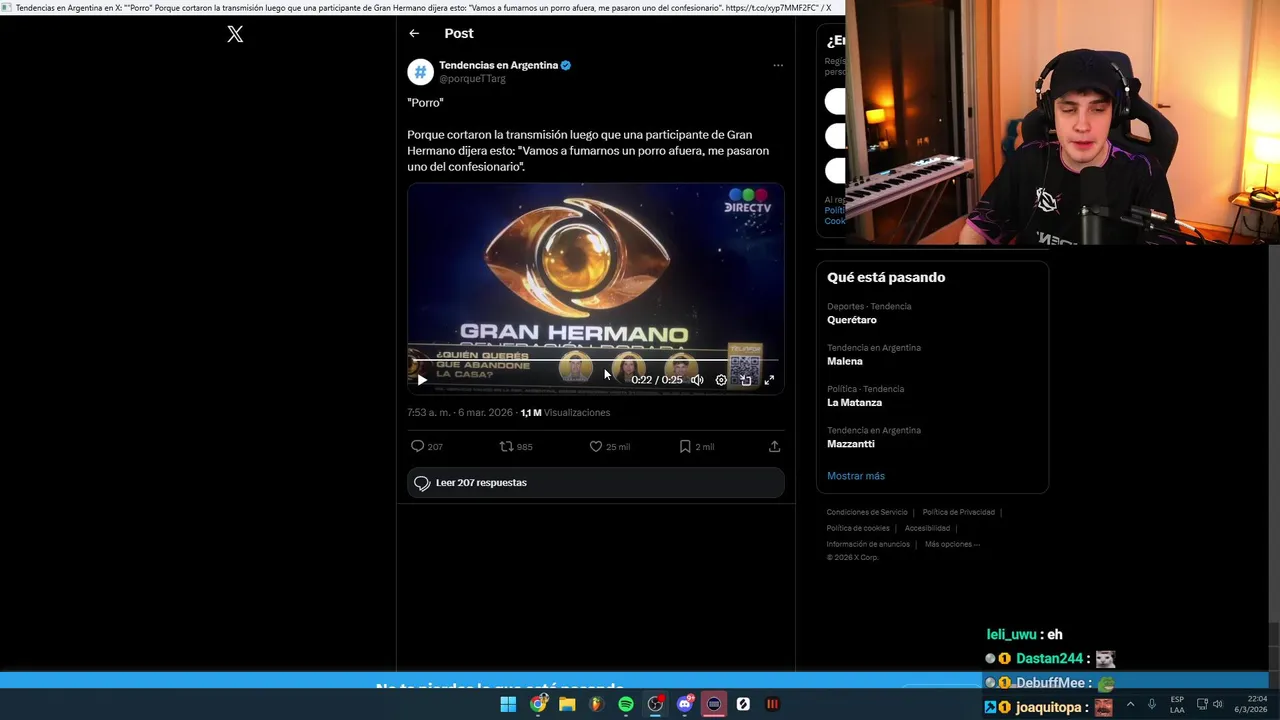
Task: Open OBS Studio from the taskbar
Action: point(655,704)
